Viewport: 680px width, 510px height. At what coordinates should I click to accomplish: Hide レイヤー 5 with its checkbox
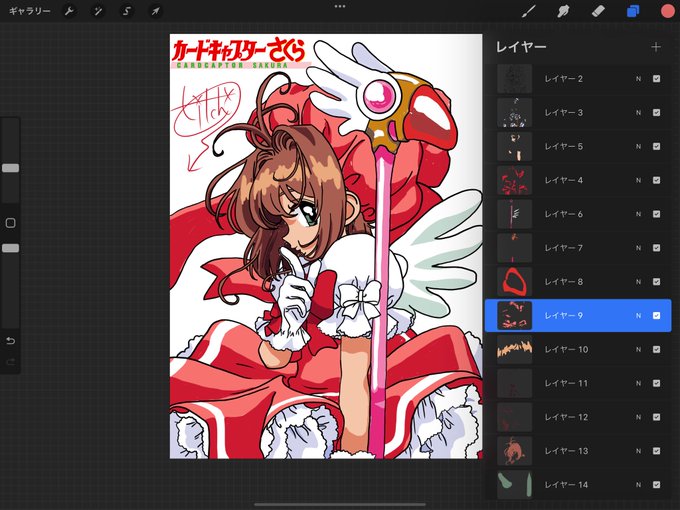click(x=657, y=146)
